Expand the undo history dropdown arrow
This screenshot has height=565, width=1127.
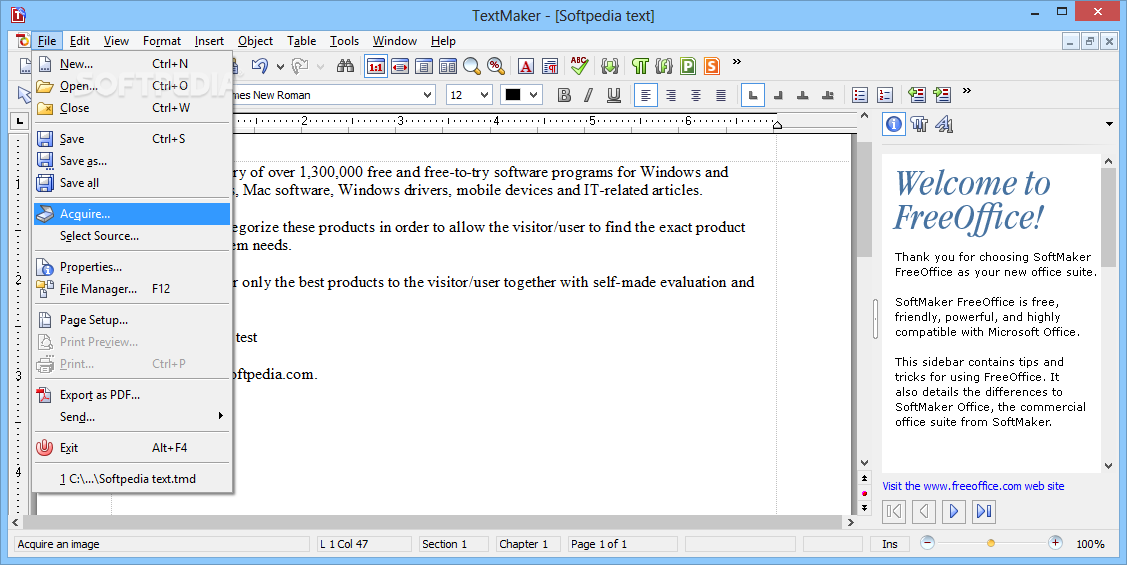280,67
